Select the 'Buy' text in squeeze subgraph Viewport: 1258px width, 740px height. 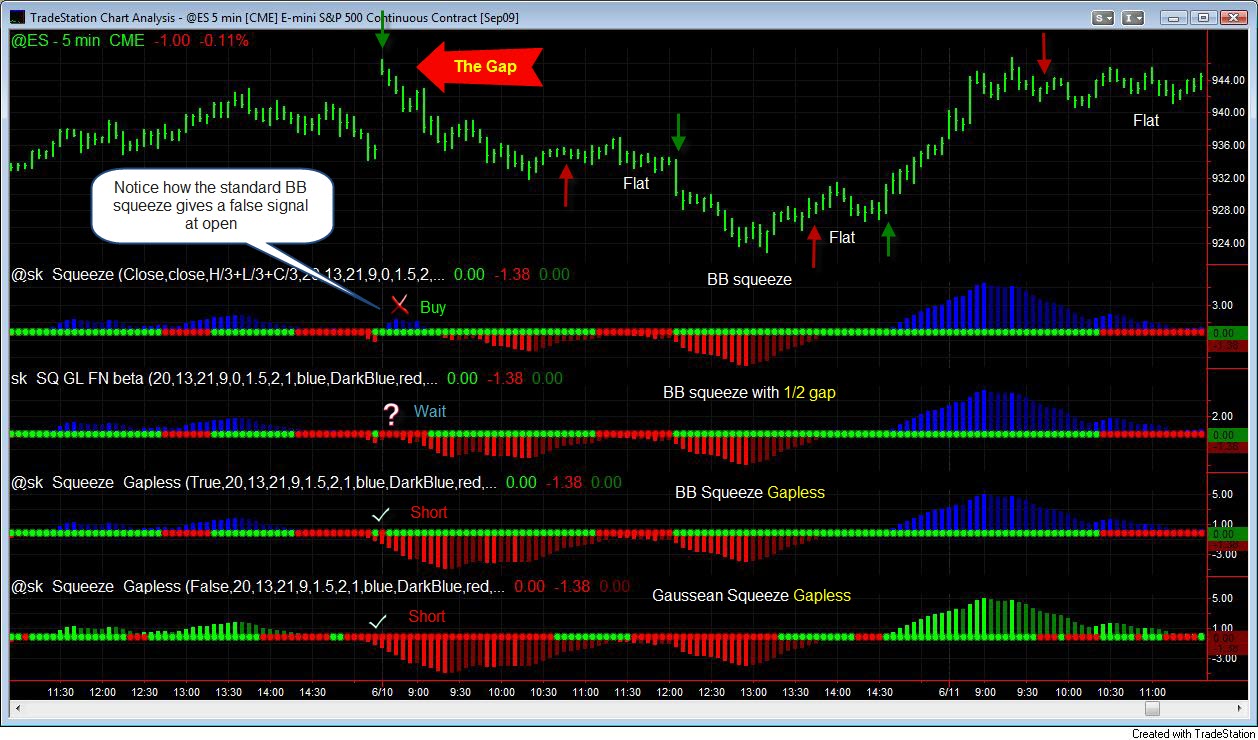coord(433,308)
